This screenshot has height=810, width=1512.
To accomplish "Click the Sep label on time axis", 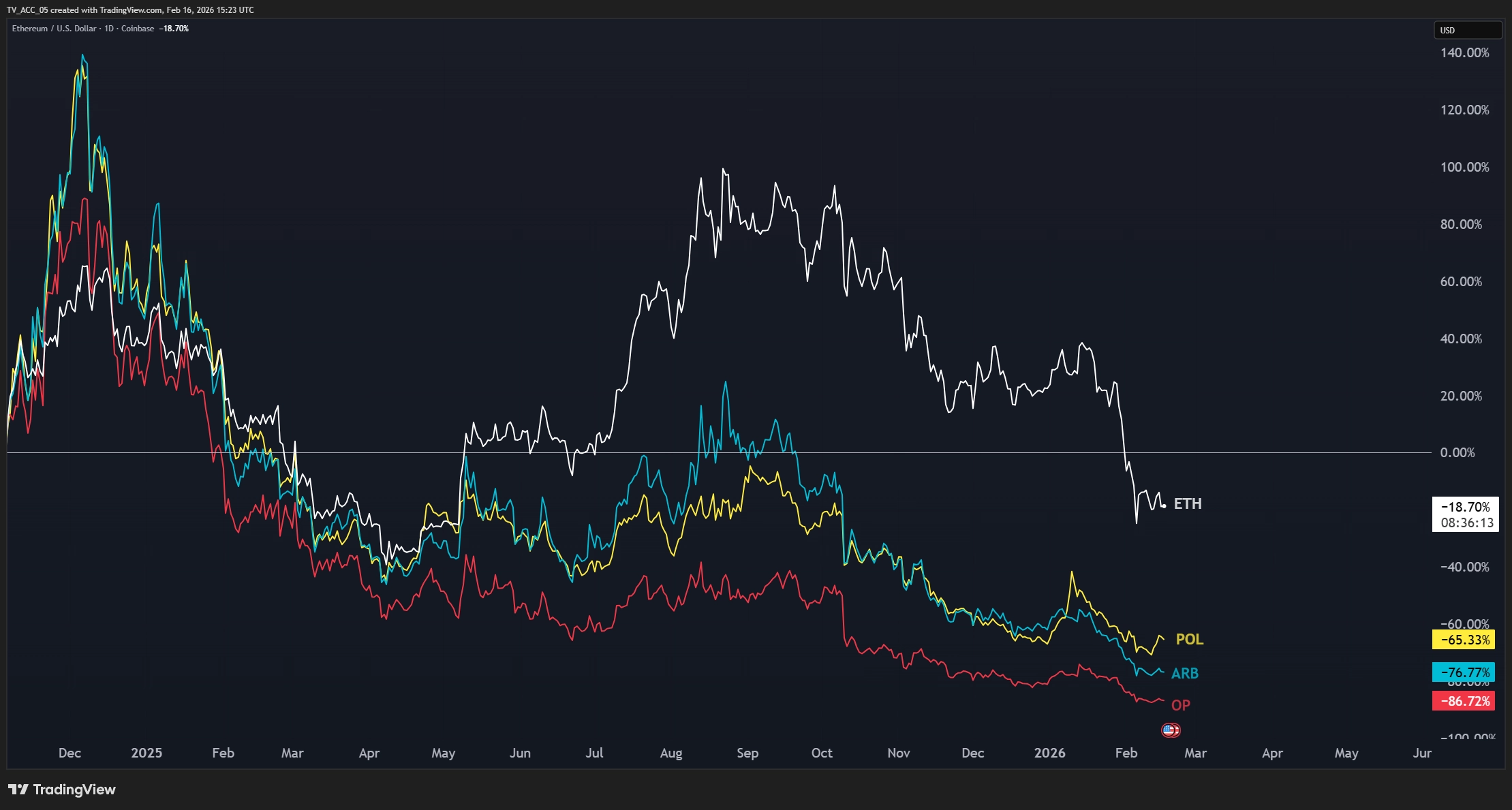I will pyautogui.click(x=747, y=753).
